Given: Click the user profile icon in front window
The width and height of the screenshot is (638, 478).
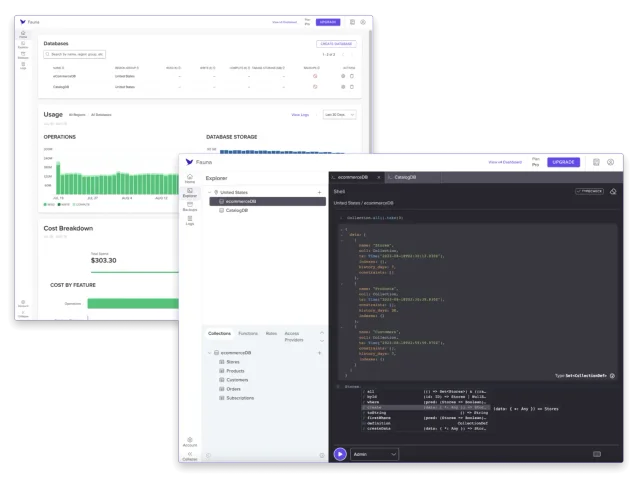Looking at the screenshot, I should pyautogui.click(x=611, y=161).
